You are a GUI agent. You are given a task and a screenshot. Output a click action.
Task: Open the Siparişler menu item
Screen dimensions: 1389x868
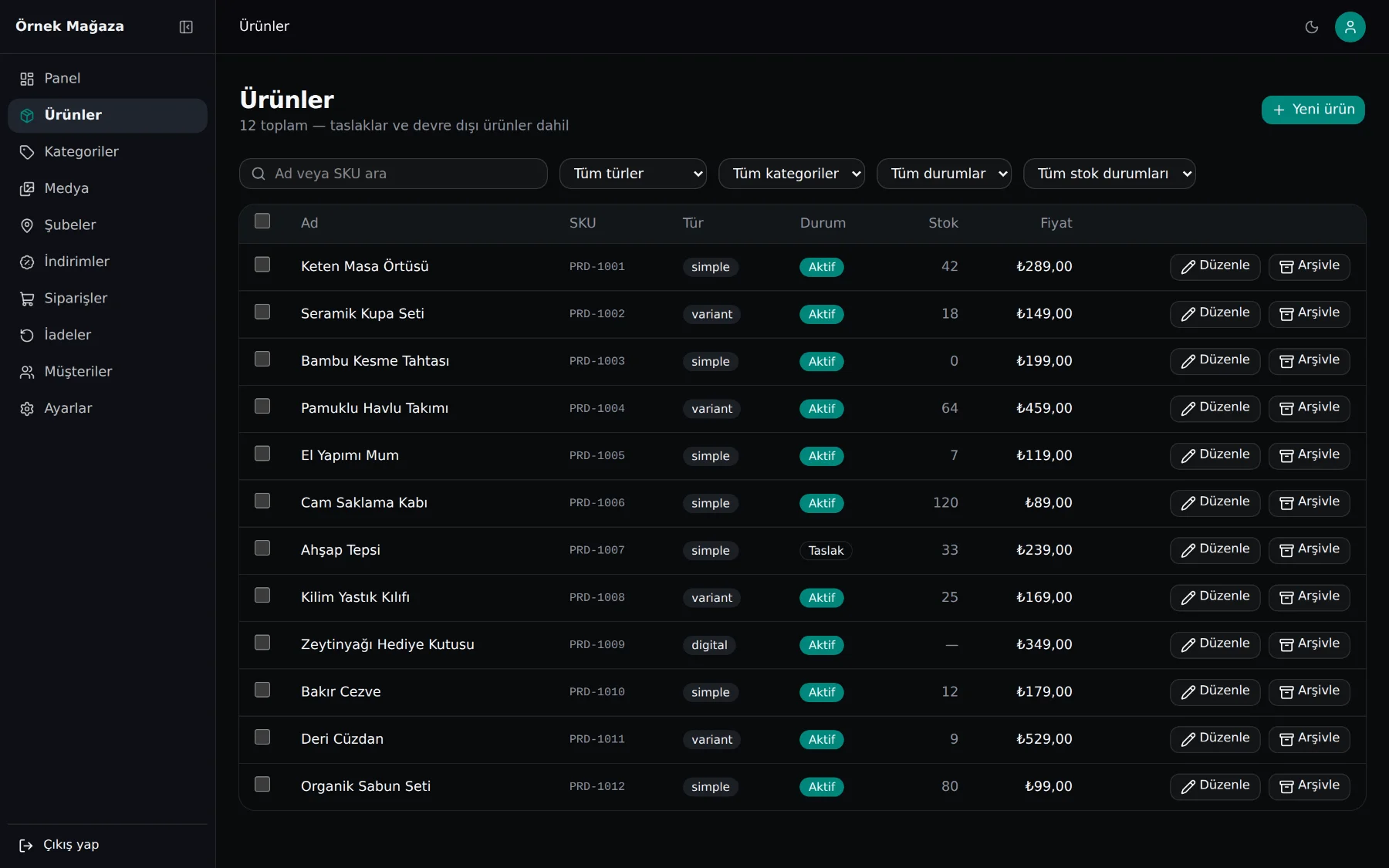click(x=107, y=299)
